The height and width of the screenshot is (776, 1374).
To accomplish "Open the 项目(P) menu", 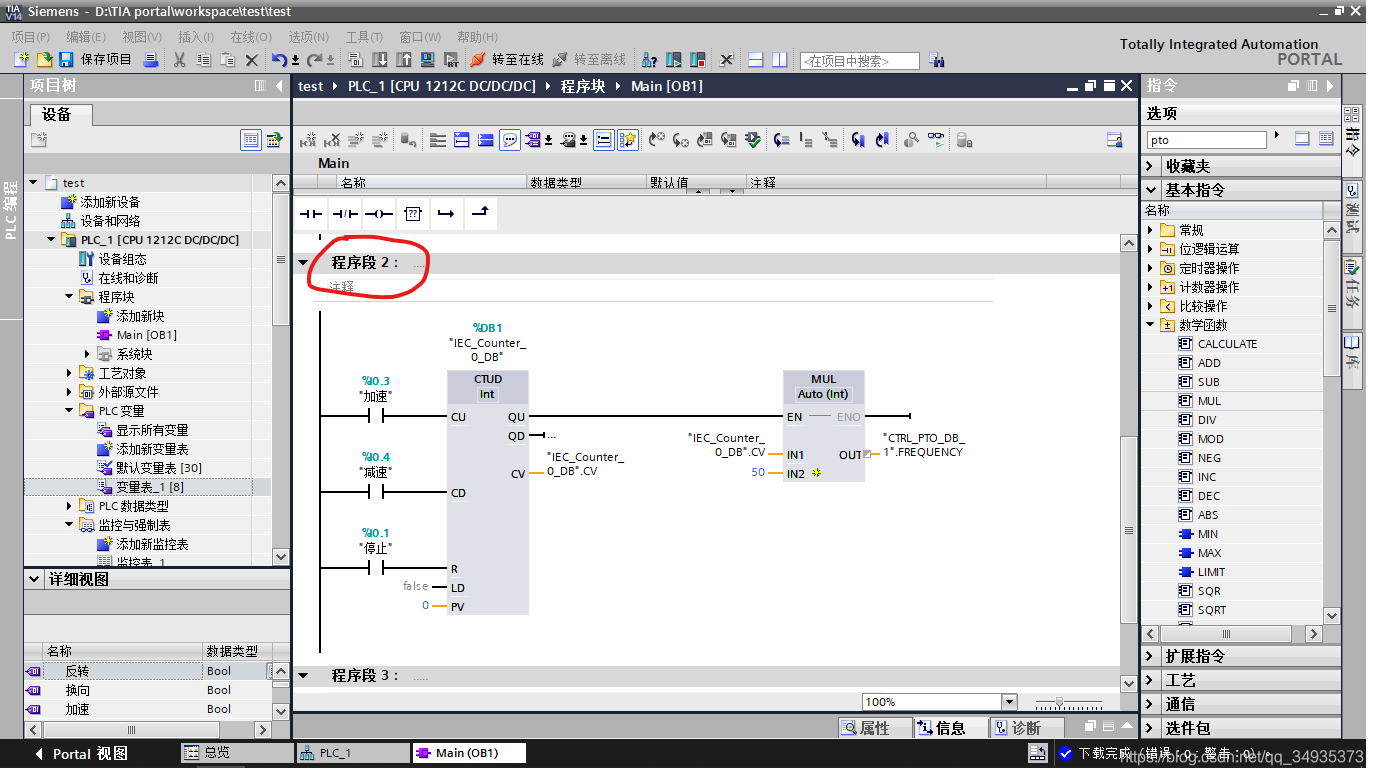I will (x=31, y=36).
